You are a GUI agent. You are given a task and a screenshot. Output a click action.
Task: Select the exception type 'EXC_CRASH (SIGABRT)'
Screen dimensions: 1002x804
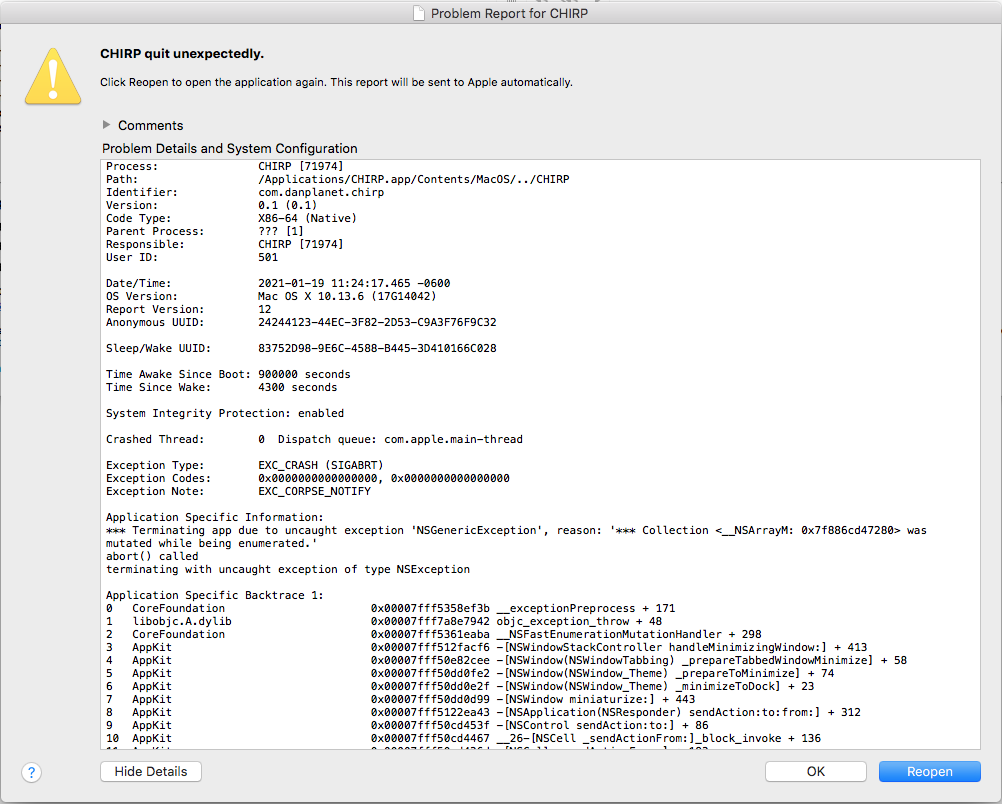321,465
